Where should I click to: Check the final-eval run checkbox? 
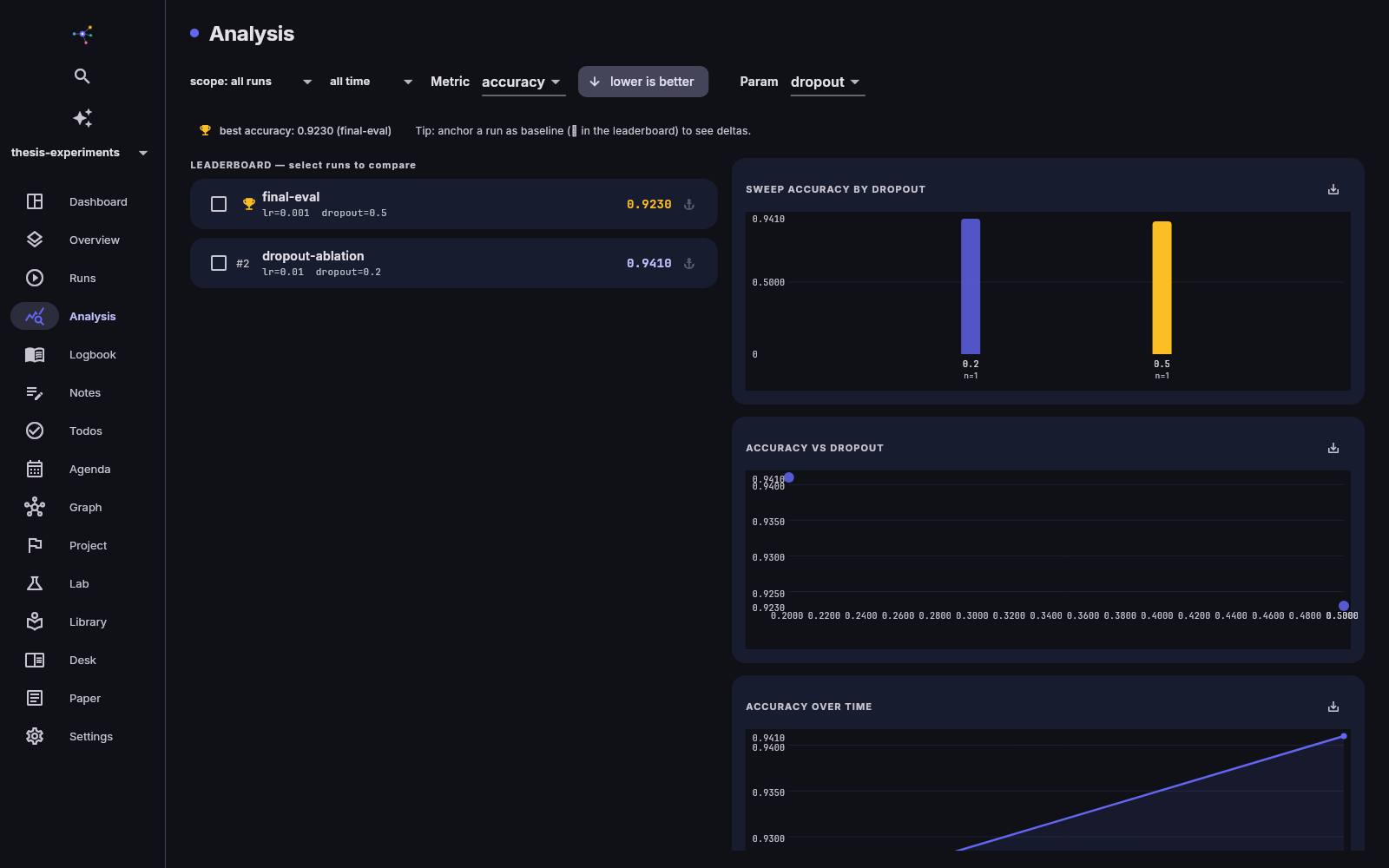pyautogui.click(x=219, y=204)
